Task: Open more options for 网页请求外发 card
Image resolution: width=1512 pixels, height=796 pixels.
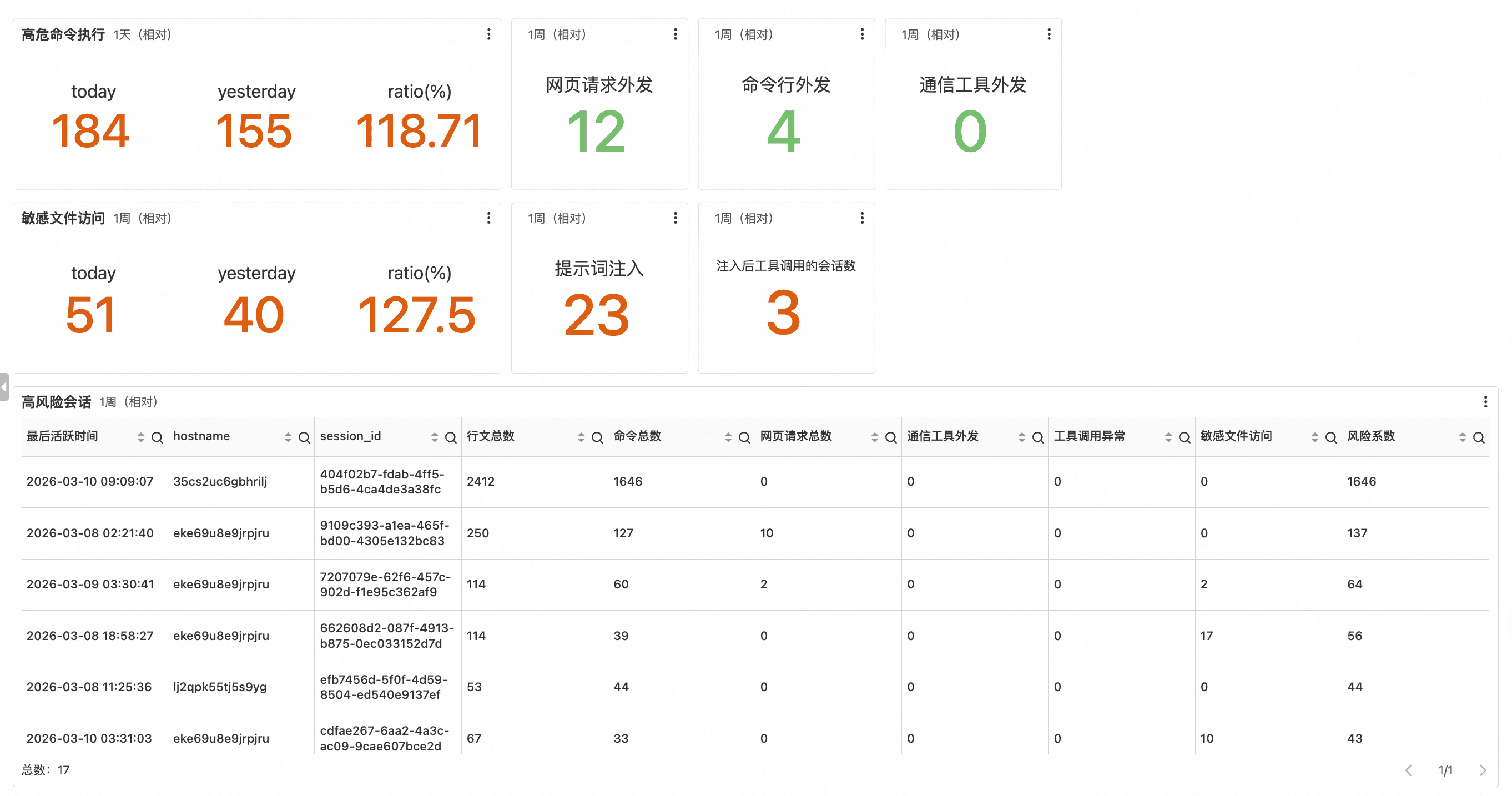Action: coord(675,34)
